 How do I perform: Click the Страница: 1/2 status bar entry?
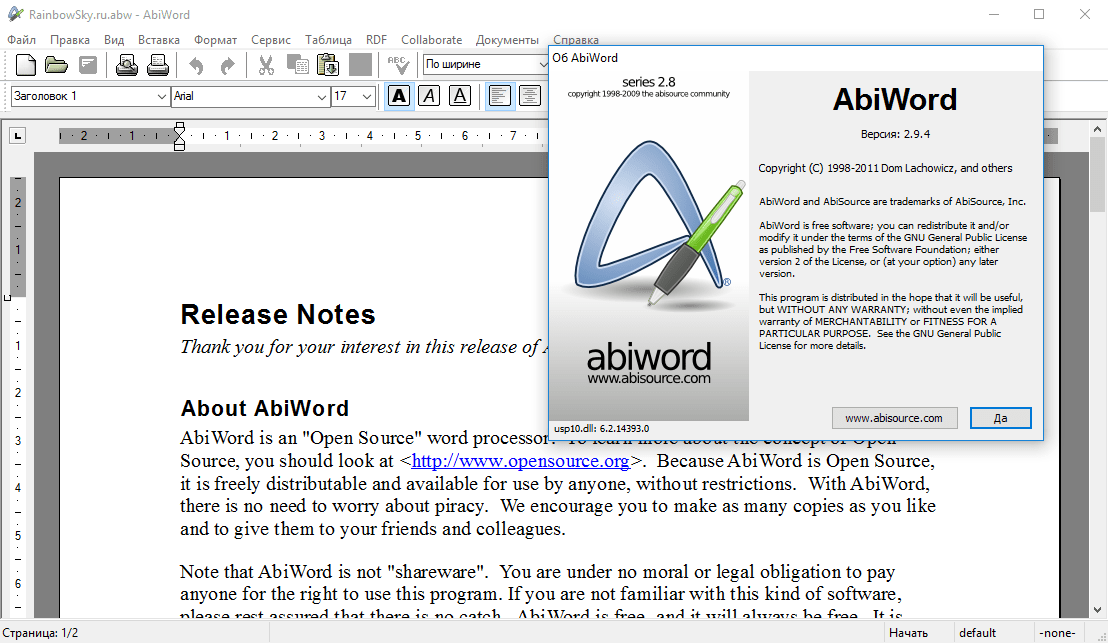pyautogui.click(x=40, y=632)
